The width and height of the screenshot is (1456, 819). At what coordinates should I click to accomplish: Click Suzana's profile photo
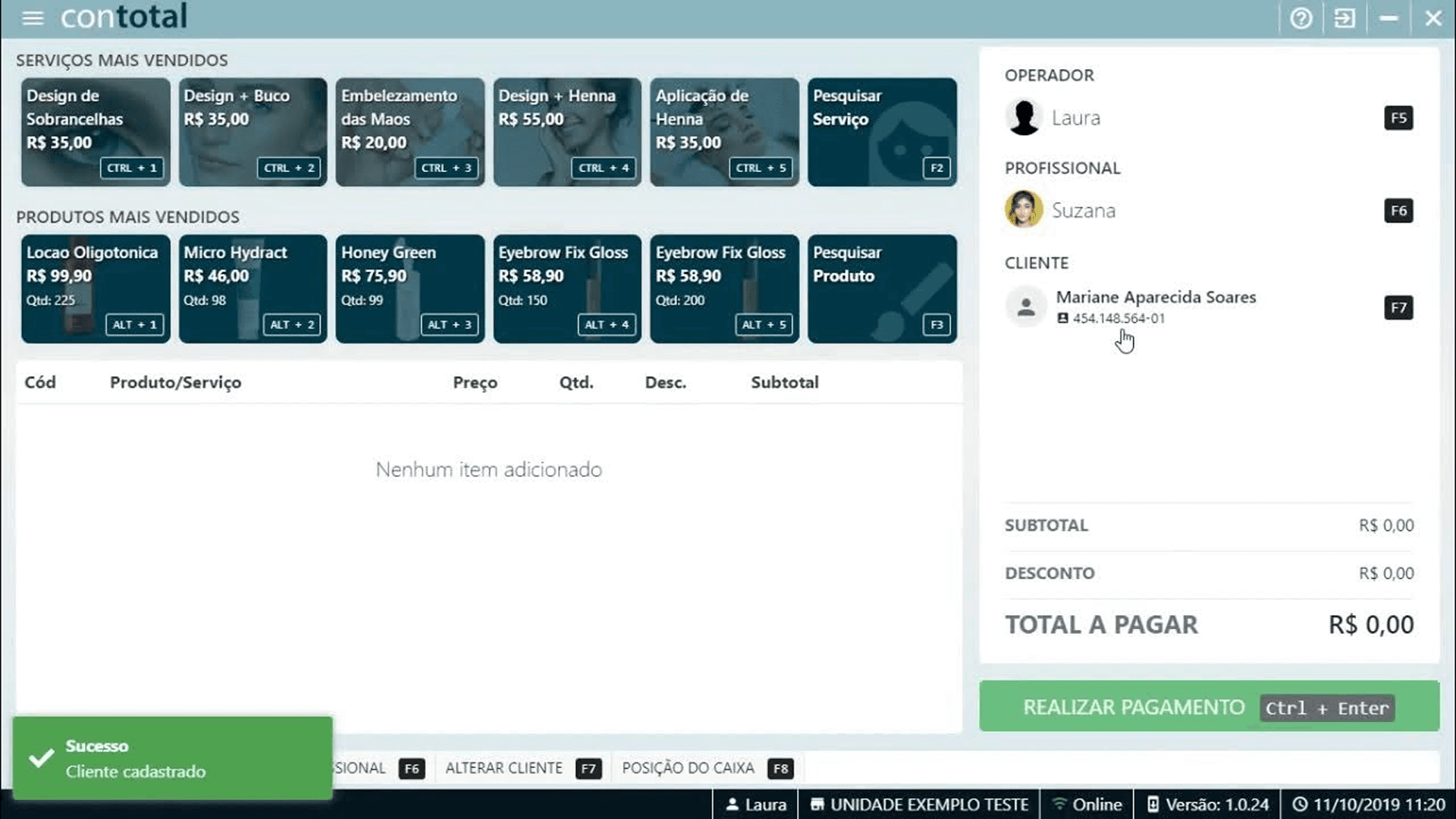(1024, 209)
